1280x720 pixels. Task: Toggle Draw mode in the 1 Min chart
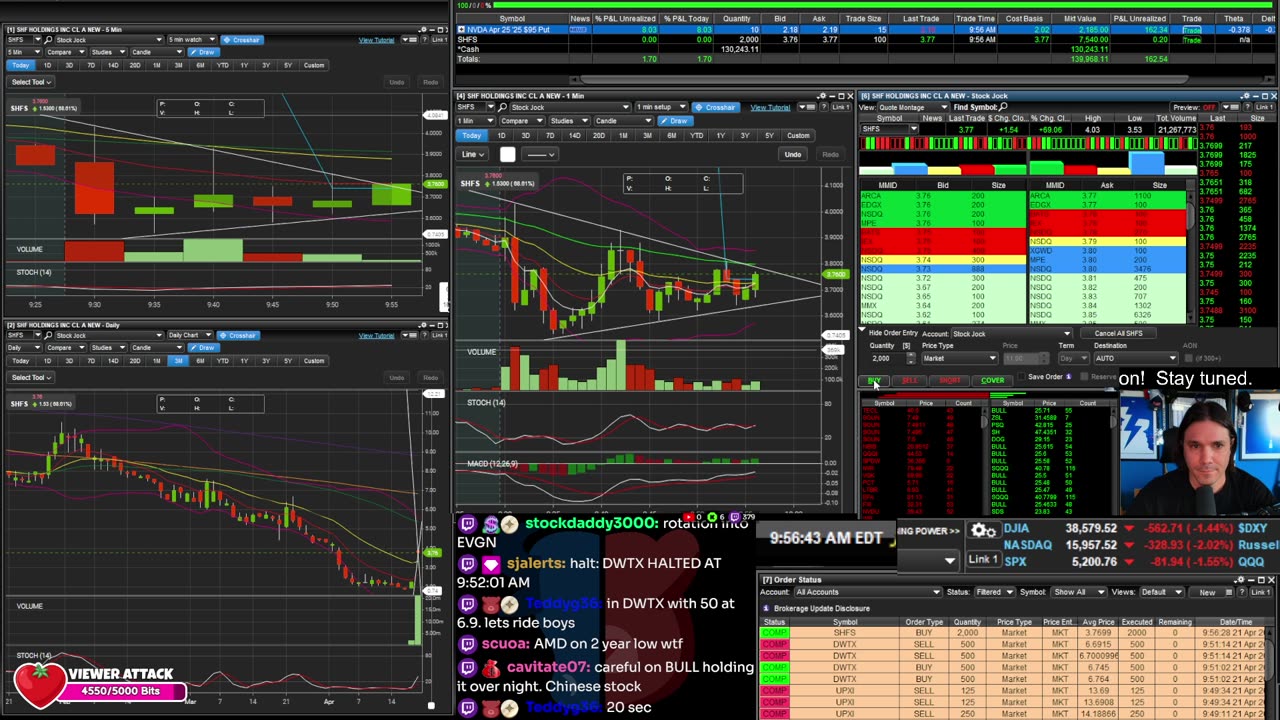(x=676, y=121)
